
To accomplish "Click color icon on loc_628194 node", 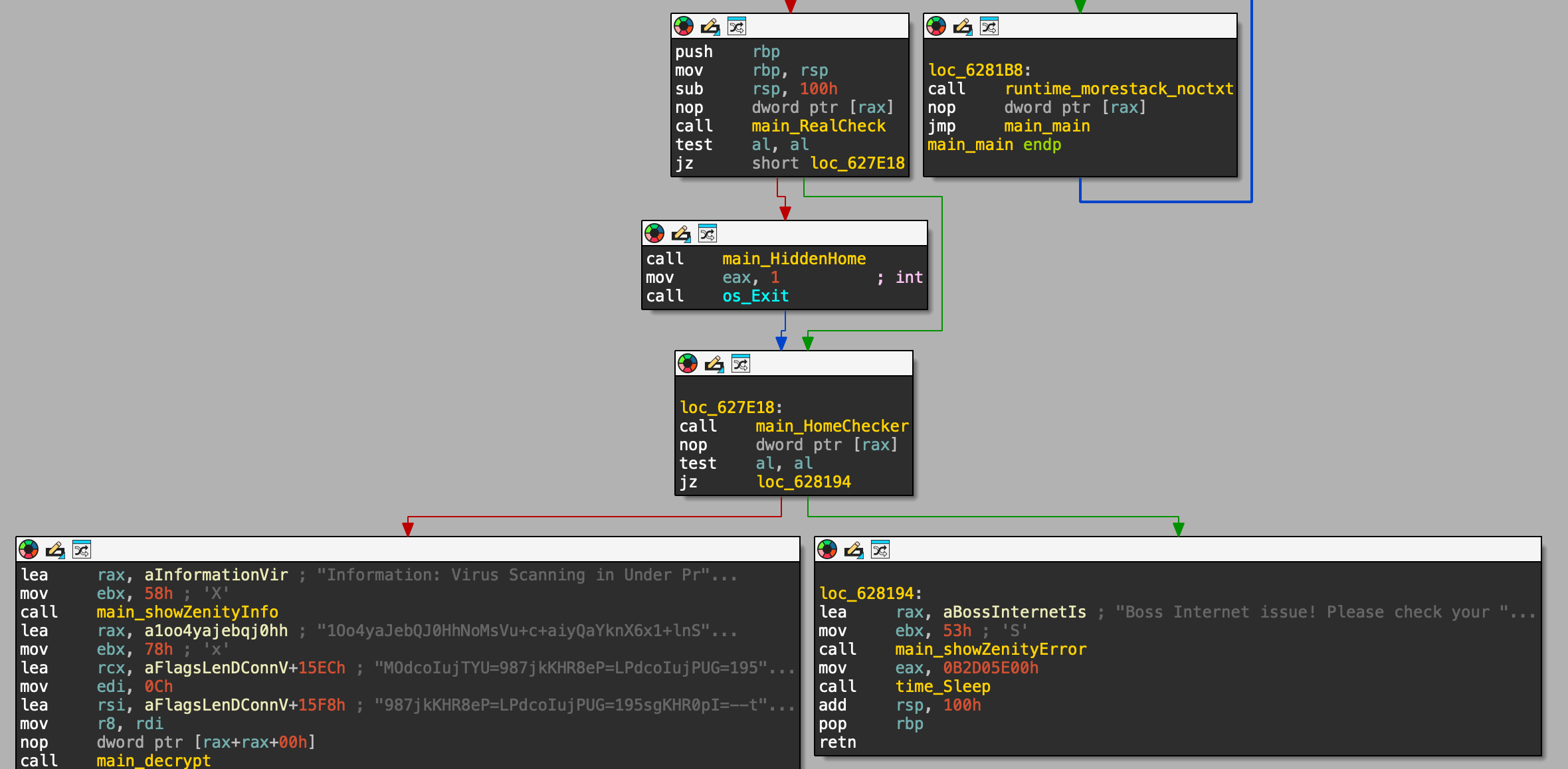I will [x=827, y=550].
